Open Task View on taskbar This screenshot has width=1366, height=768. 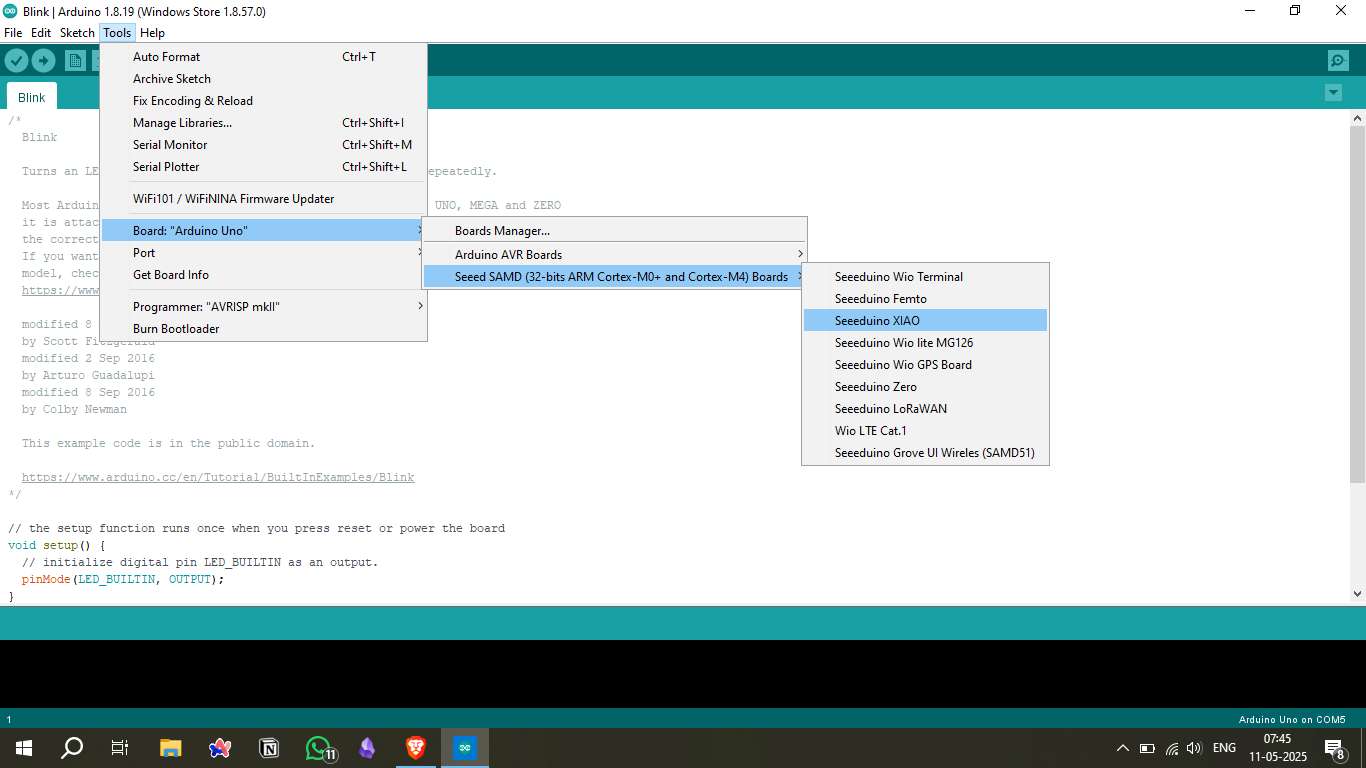tap(120, 747)
